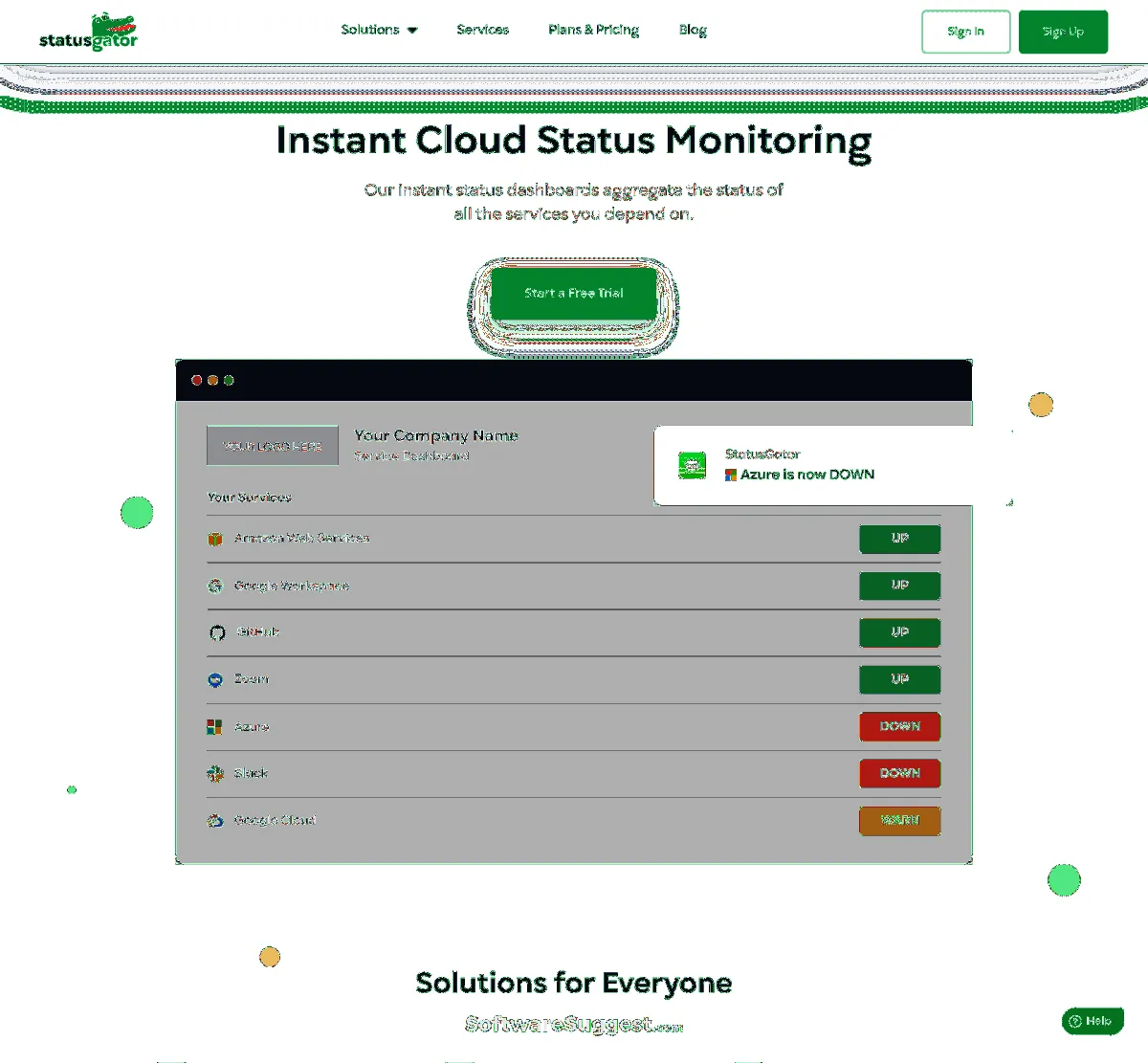Click the red window dot in mockup
Image resolution: width=1148 pixels, height=1063 pixels.
[197, 380]
